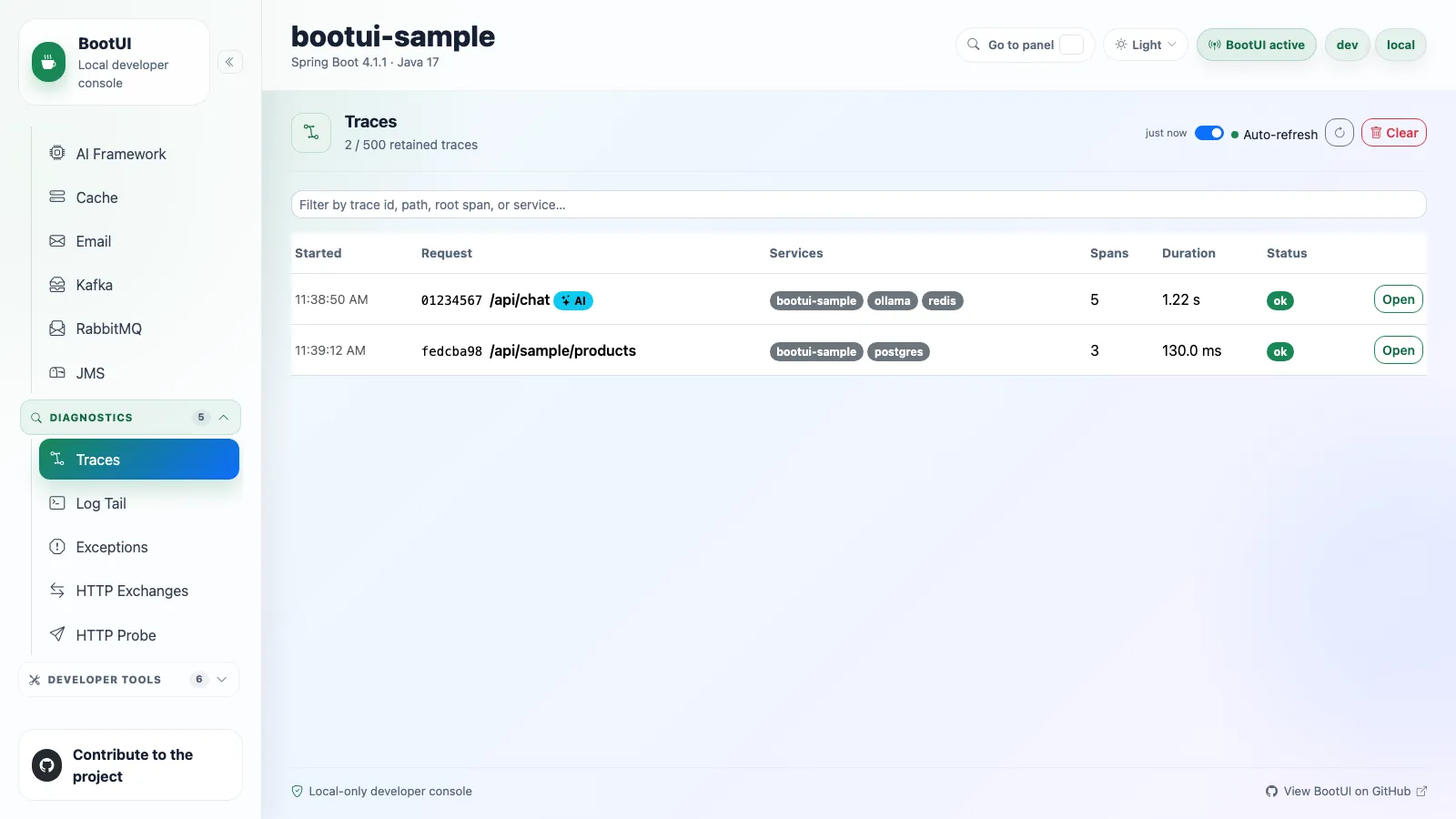Clear all retained traces
The height and width of the screenshot is (819, 1456).
click(x=1394, y=133)
